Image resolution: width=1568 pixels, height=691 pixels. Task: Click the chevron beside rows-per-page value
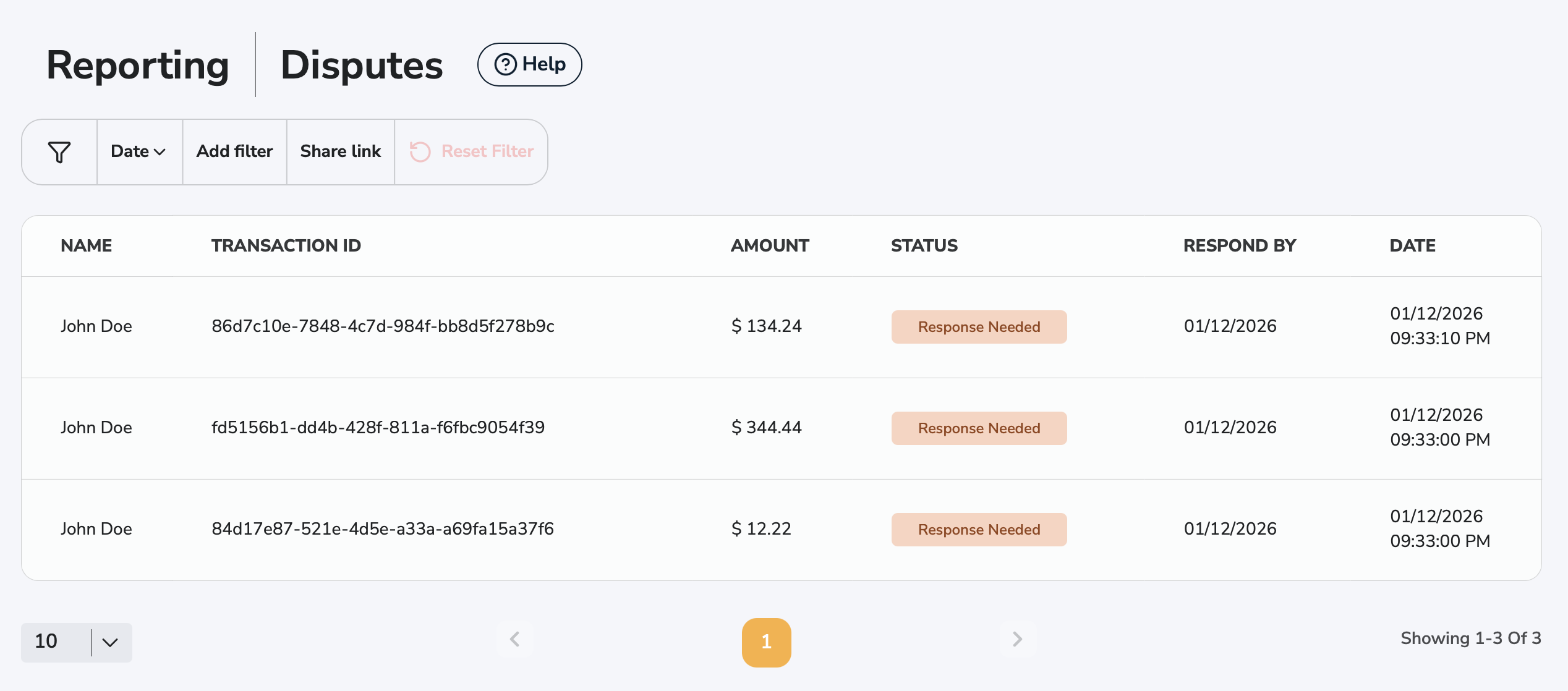[x=111, y=642]
